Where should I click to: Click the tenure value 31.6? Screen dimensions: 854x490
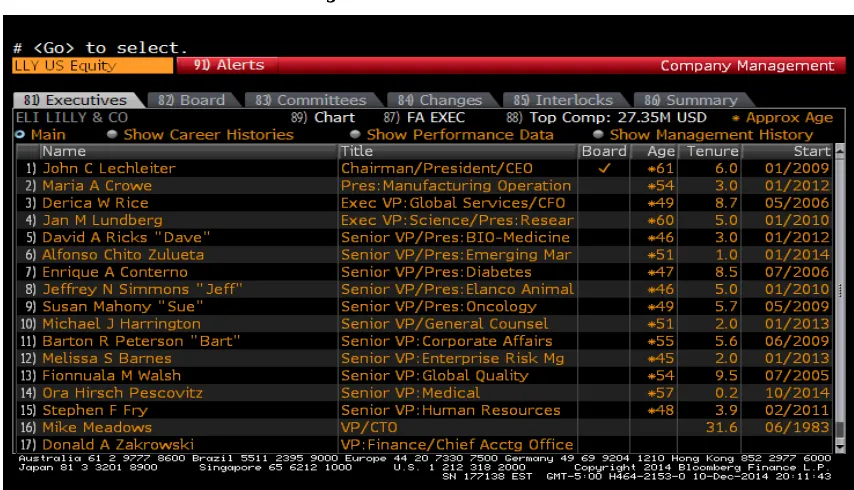tap(722, 427)
